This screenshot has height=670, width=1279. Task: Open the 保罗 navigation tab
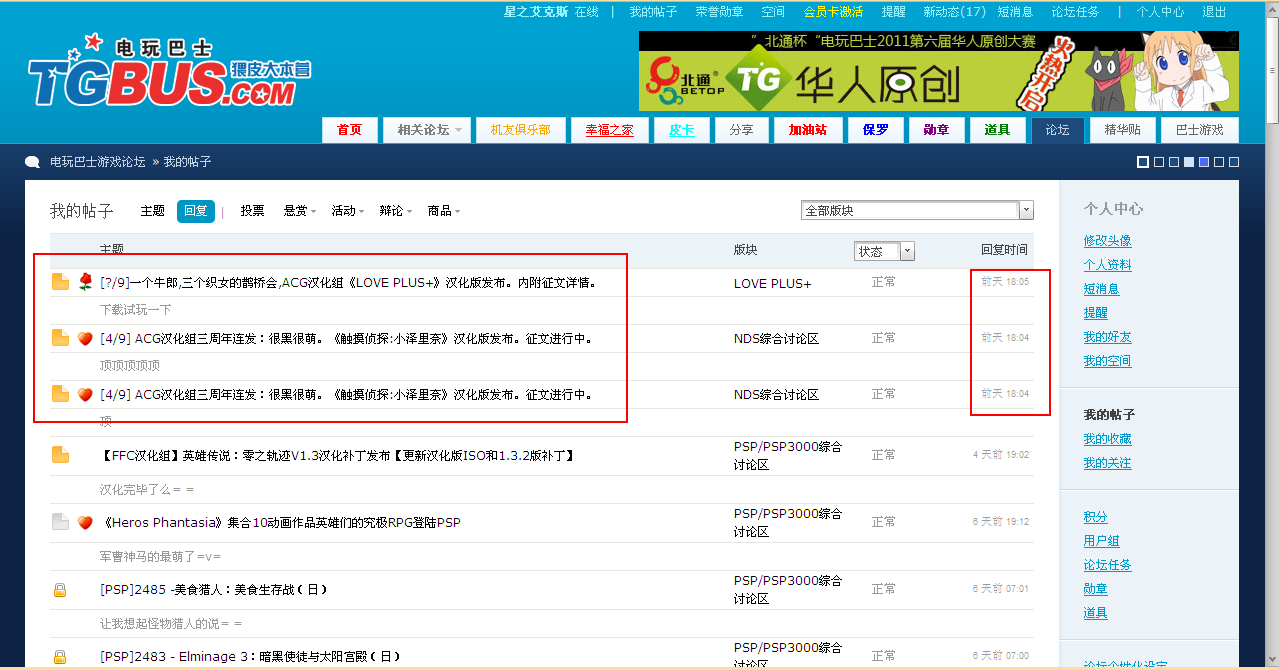pyautogui.click(x=875, y=130)
